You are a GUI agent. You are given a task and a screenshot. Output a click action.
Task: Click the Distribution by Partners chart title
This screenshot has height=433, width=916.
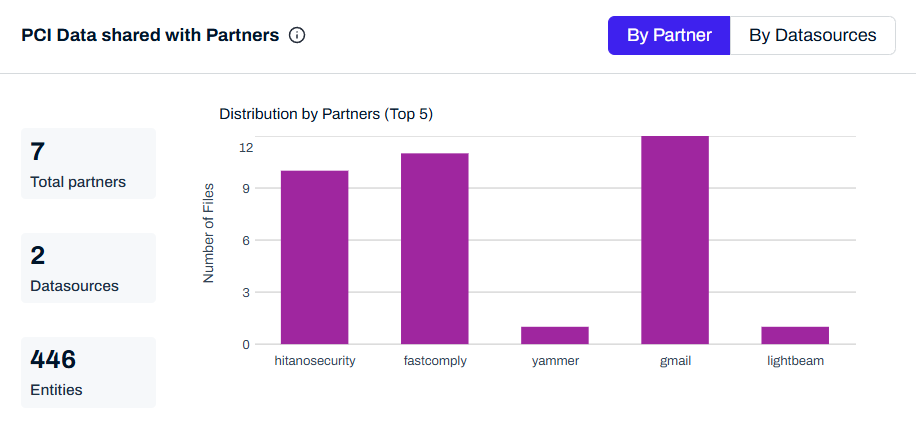point(326,114)
